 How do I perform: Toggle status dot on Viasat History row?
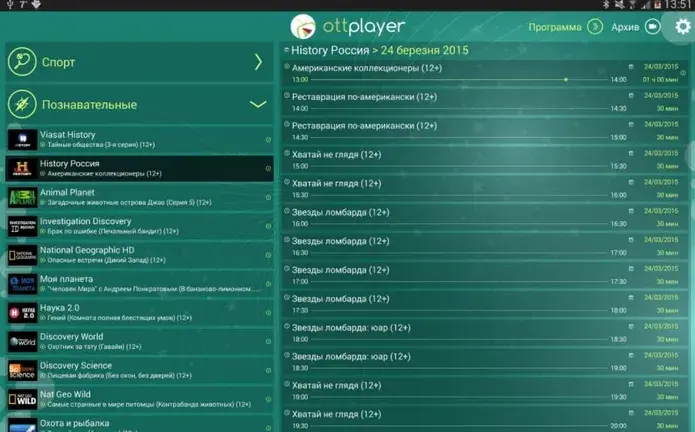268,140
